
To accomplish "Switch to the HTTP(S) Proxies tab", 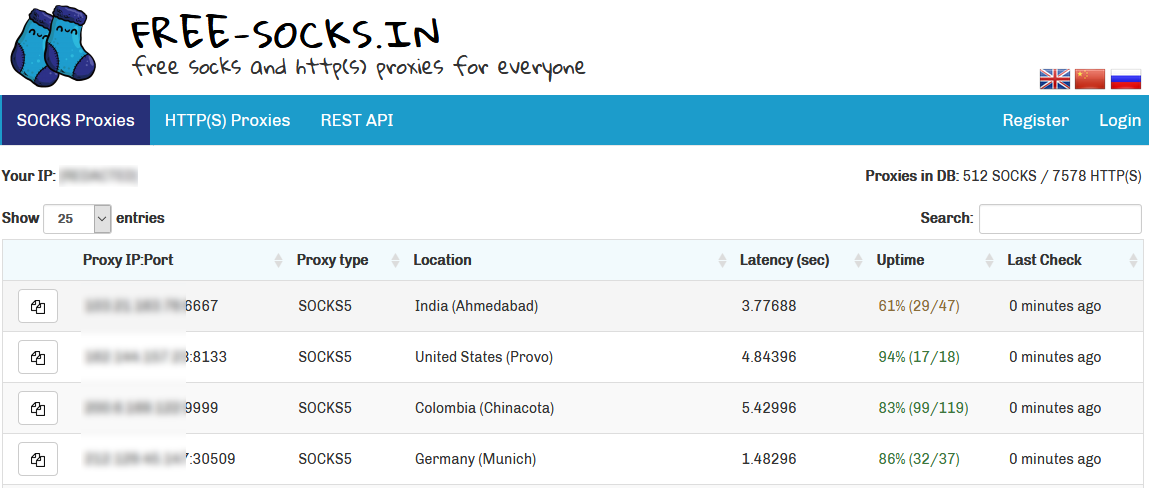I will pyautogui.click(x=227, y=120).
